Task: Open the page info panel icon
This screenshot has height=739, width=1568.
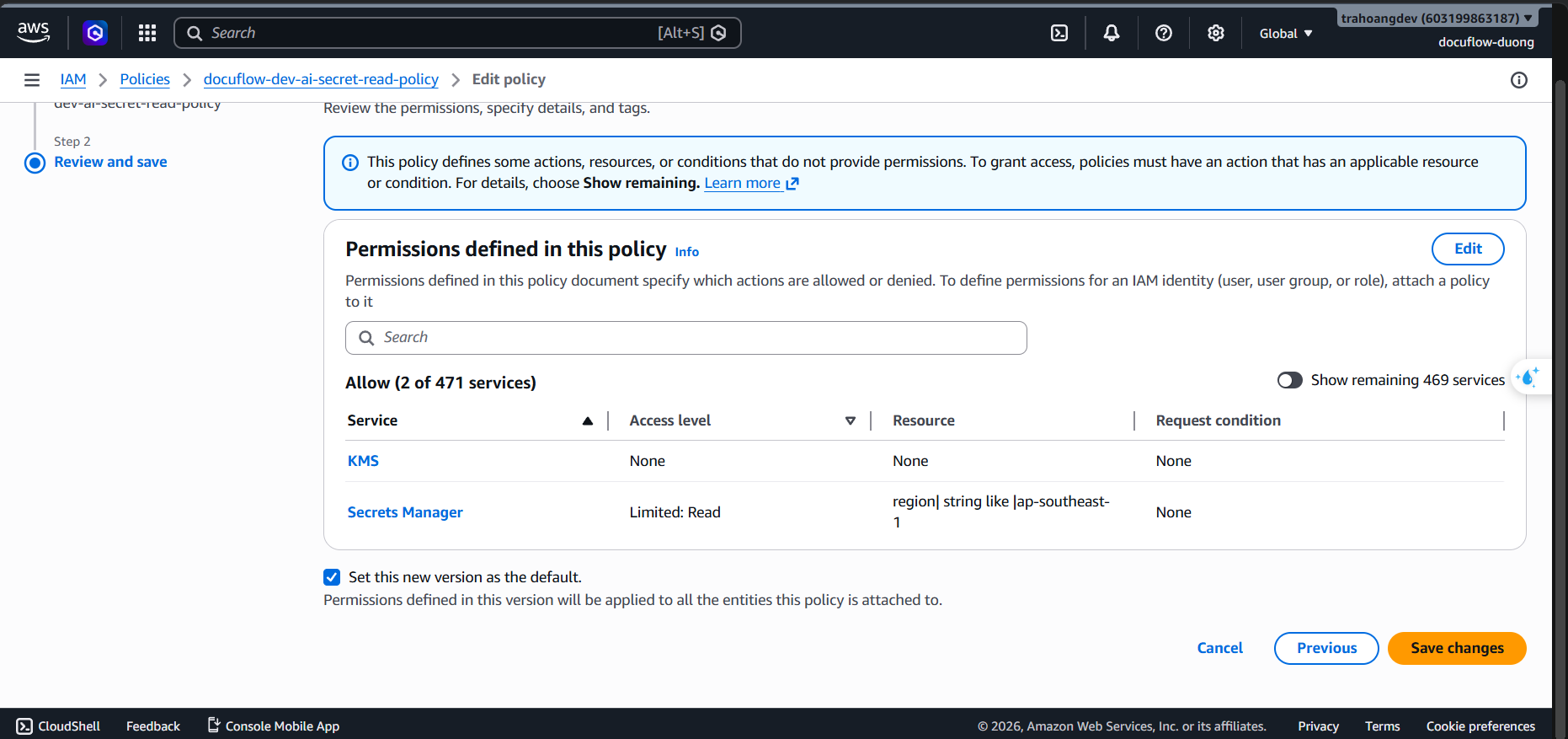Action: tap(1519, 80)
